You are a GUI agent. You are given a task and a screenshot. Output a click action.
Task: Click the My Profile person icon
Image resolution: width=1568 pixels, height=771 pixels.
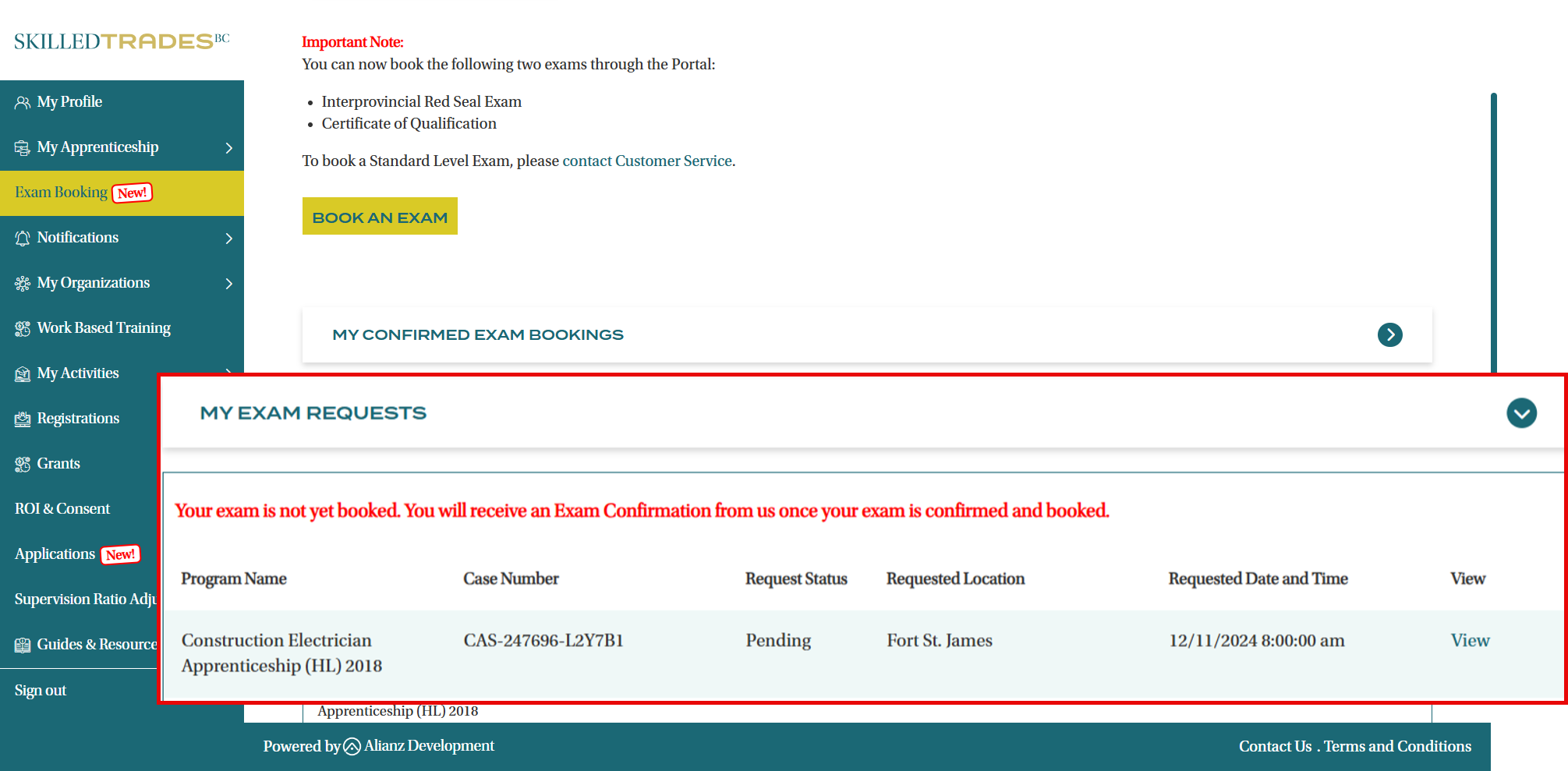(23, 102)
